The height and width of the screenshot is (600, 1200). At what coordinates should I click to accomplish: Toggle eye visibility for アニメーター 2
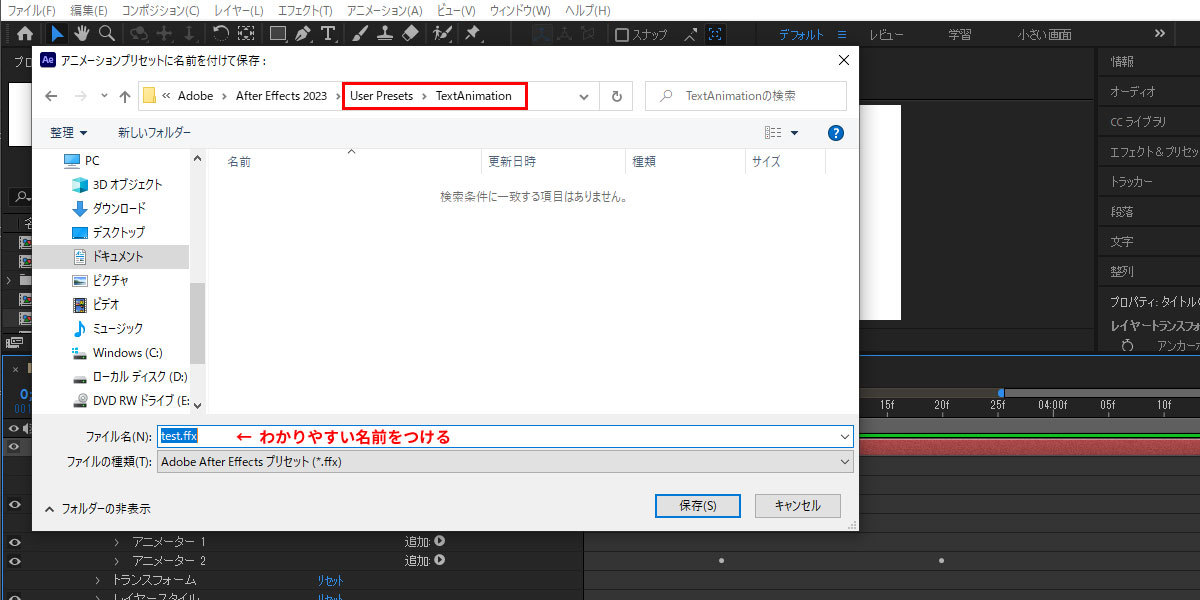tap(15, 561)
